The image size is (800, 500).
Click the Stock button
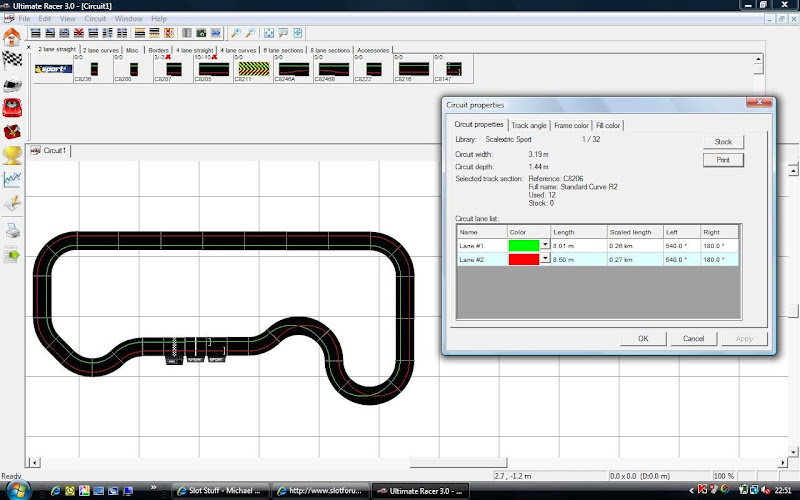723,142
